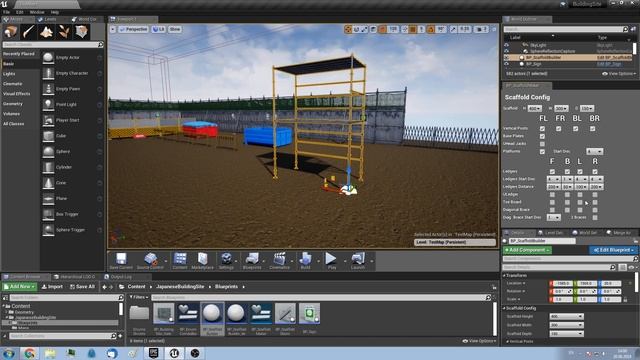Viewport: 640px width, 360px height.
Task: Open the Cinematics toolbar icon
Action: point(279,261)
